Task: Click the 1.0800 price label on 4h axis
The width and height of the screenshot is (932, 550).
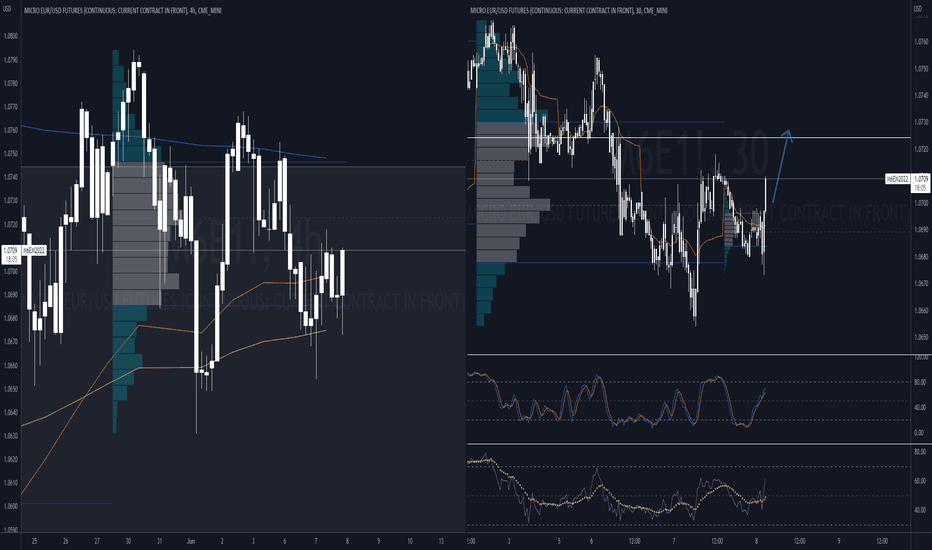Action: pyautogui.click(x=11, y=36)
